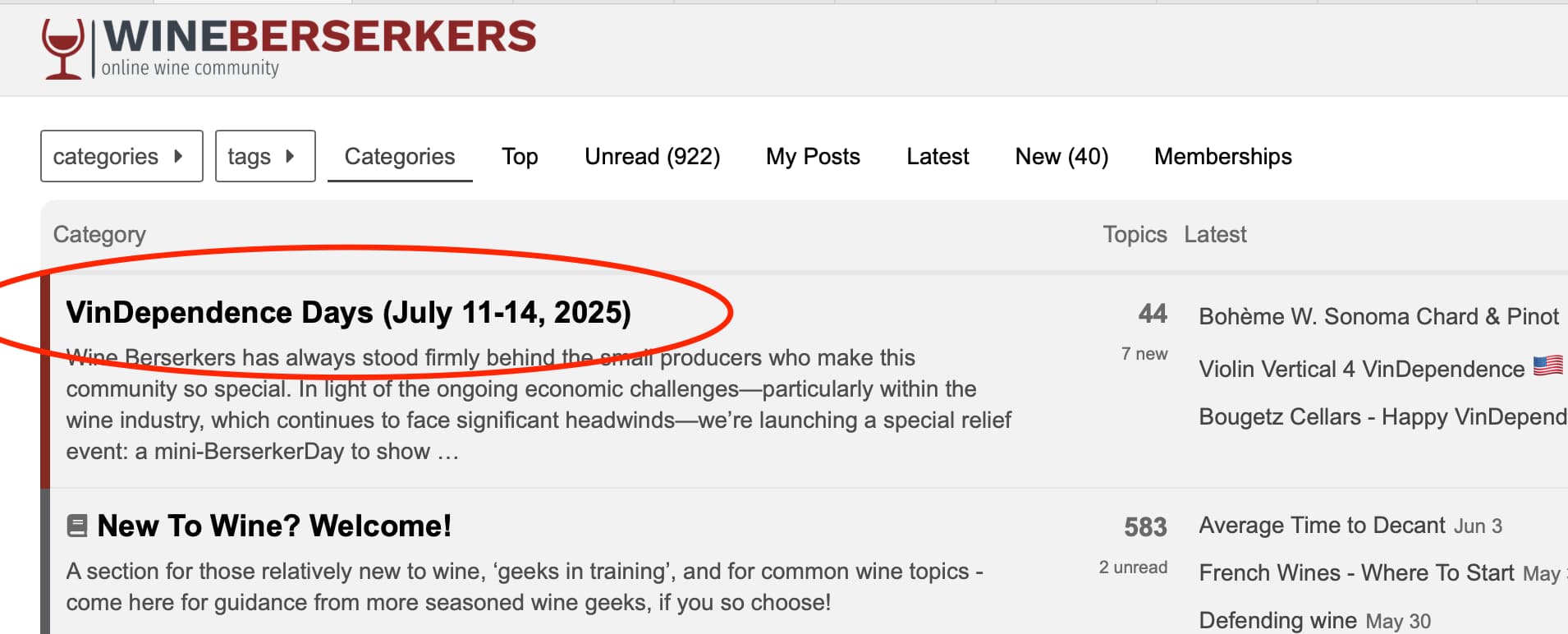Open the VinDependence Days category
Screen dimensions: 1568x634
coord(348,313)
